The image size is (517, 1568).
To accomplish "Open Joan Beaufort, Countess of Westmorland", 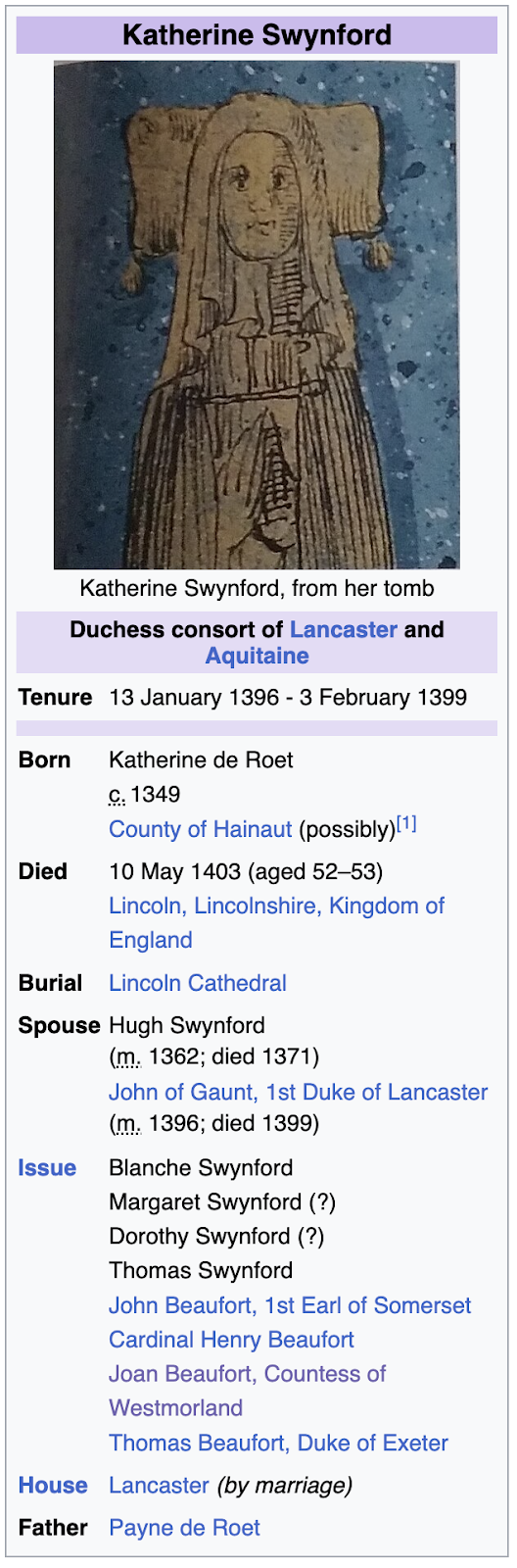I will pyautogui.click(x=248, y=1391).
